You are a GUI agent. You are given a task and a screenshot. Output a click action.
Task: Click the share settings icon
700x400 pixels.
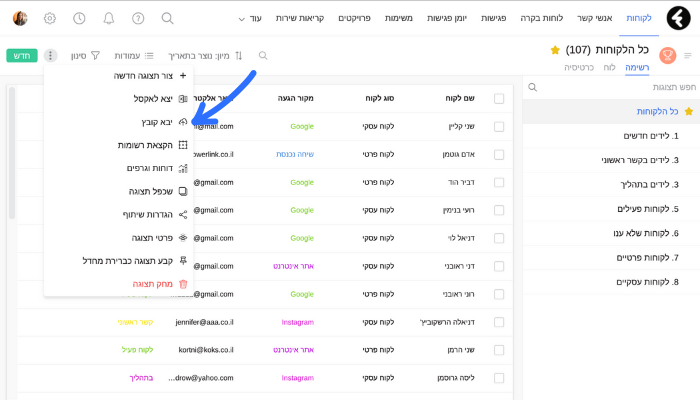[183, 215]
